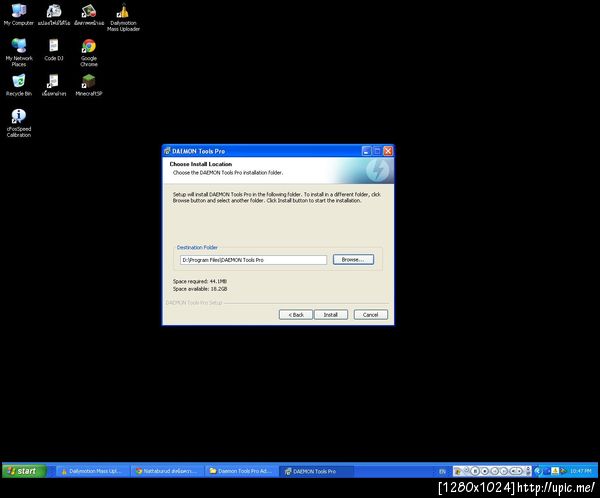The width and height of the screenshot is (600, 498).
Task: Click the Install button
Action: click(x=331, y=315)
